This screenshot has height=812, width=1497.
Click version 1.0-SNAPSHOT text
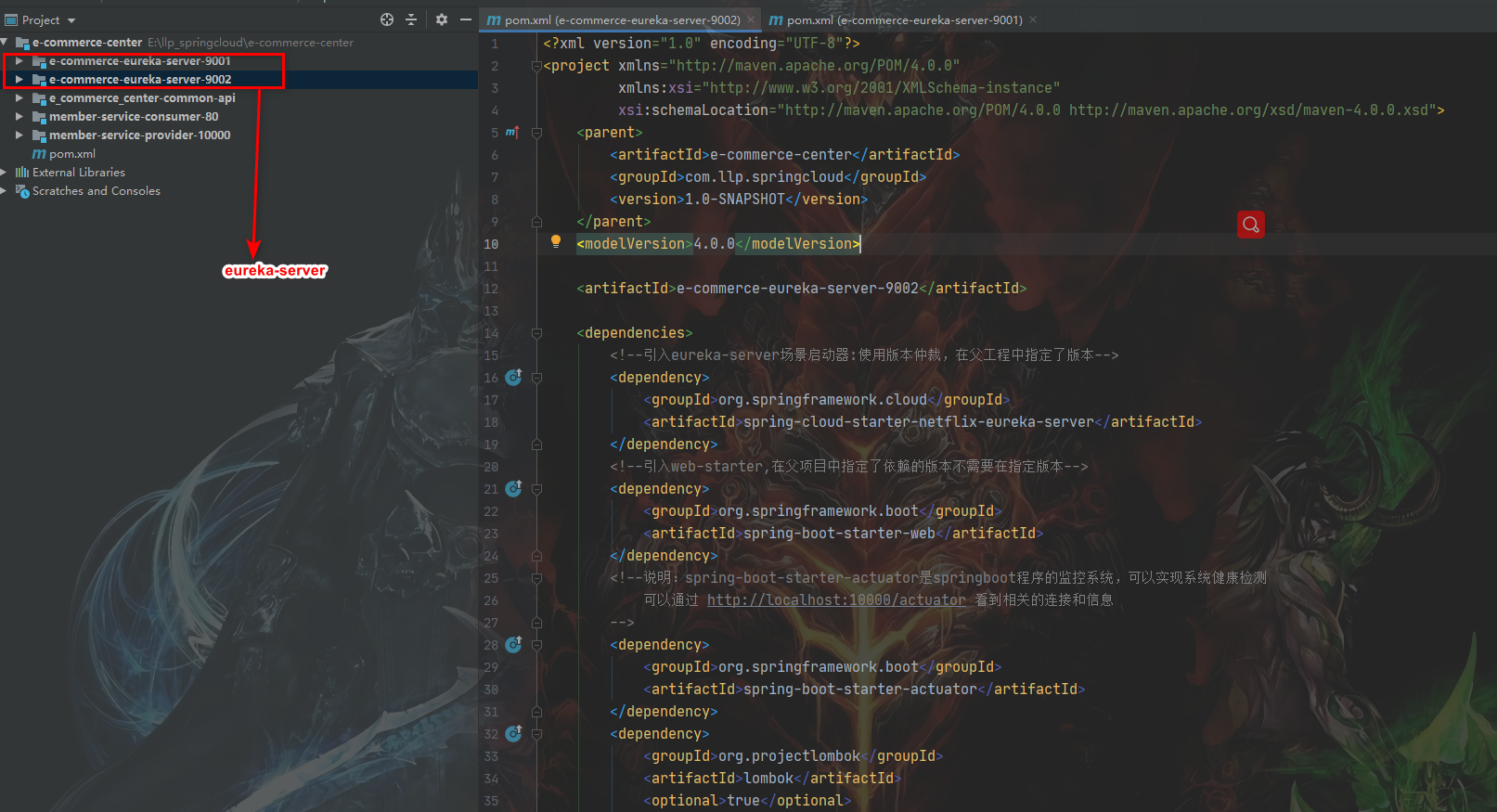(735, 200)
